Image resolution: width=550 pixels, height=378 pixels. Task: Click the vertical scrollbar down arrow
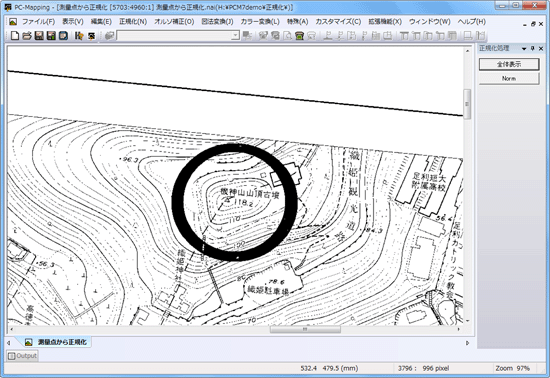(467, 321)
